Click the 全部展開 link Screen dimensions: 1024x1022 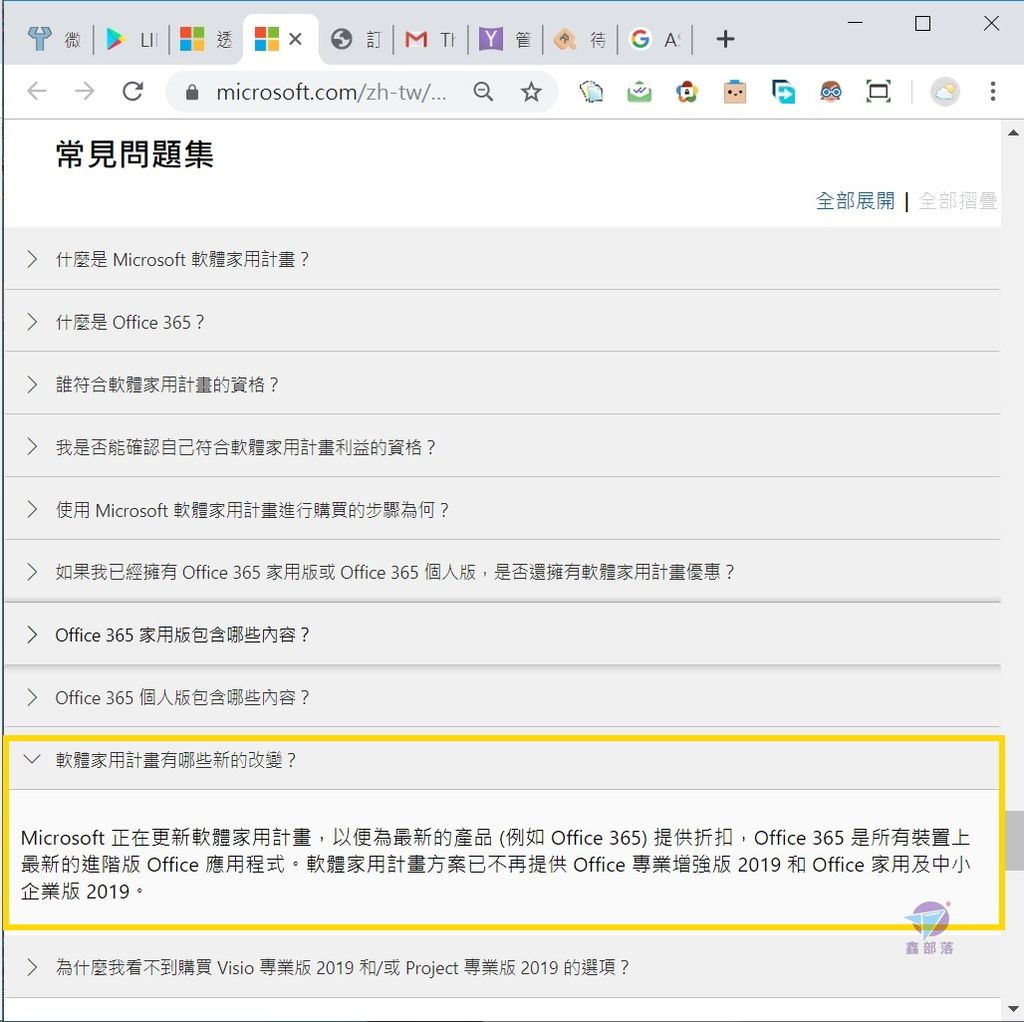[855, 200]
